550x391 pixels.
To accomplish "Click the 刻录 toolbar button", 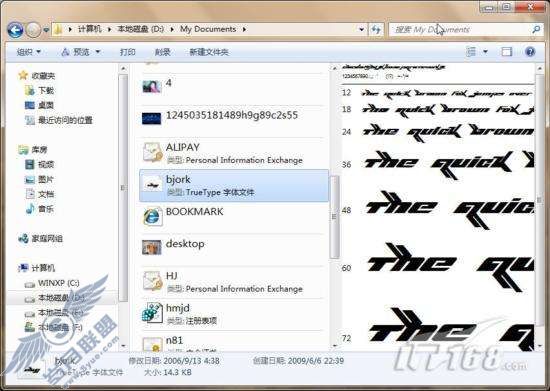I will [x=162, y=52].
